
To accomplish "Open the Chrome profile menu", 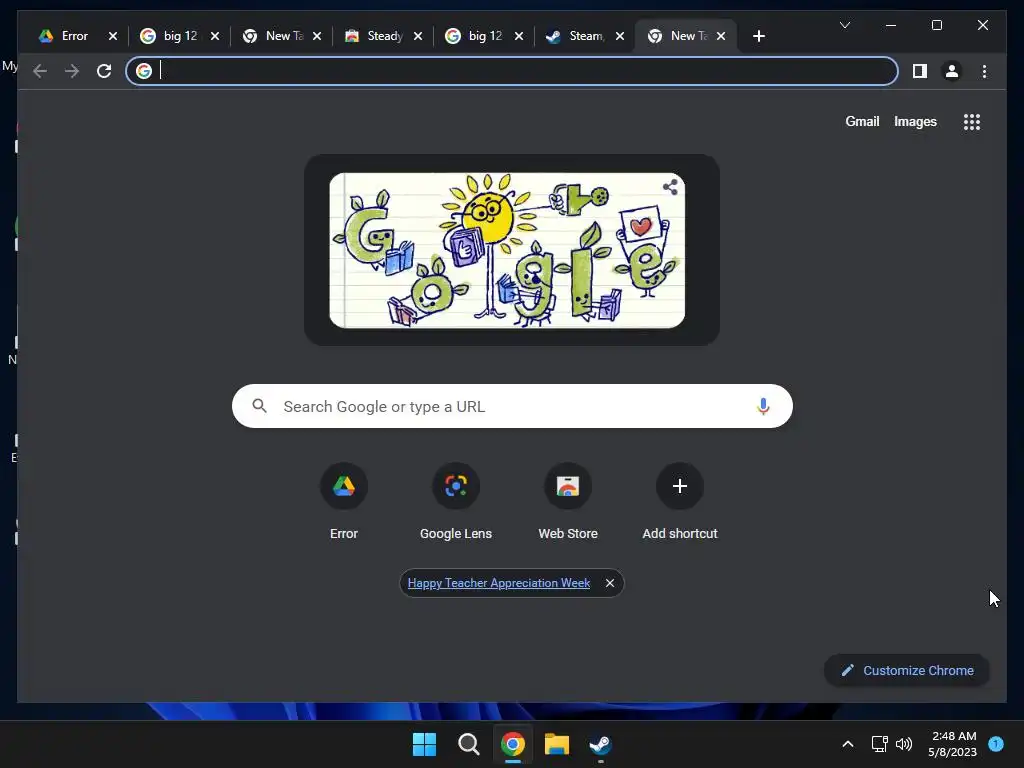I will point(952,71).
